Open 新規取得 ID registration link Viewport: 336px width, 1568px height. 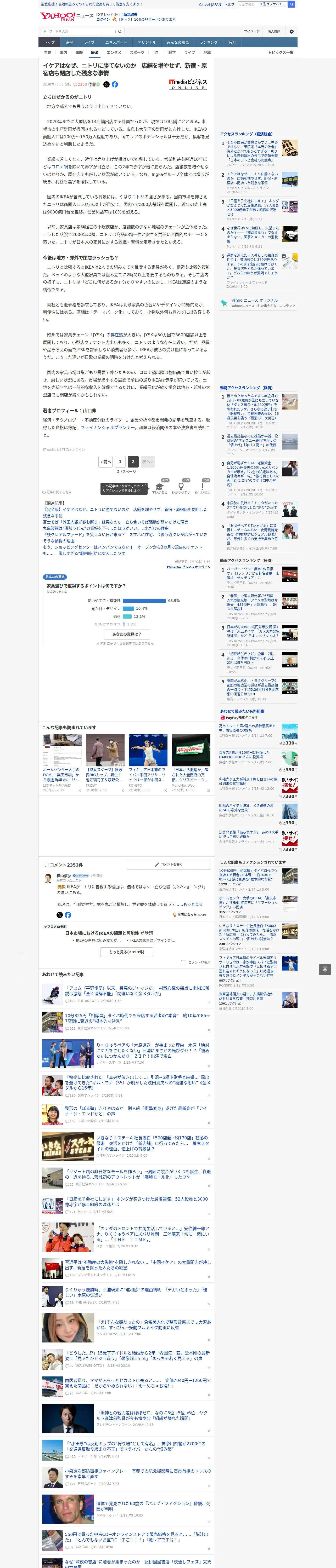pyautogui.click(x=131, y=14)
